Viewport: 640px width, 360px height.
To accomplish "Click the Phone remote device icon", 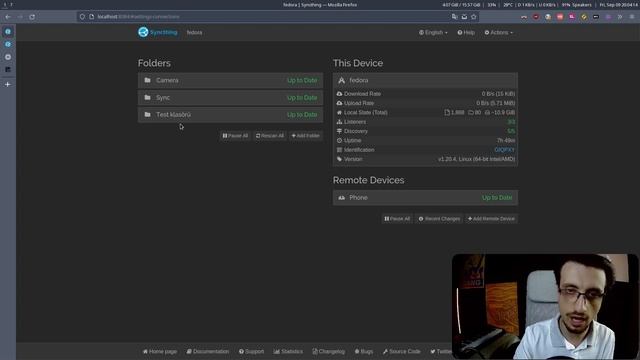I will point(342,198).
